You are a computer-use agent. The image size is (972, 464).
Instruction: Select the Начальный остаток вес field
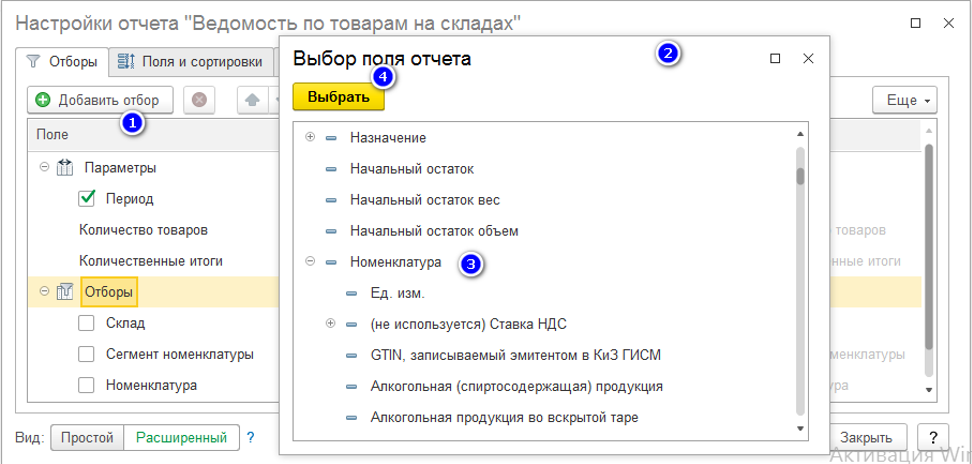coord(425,200)
